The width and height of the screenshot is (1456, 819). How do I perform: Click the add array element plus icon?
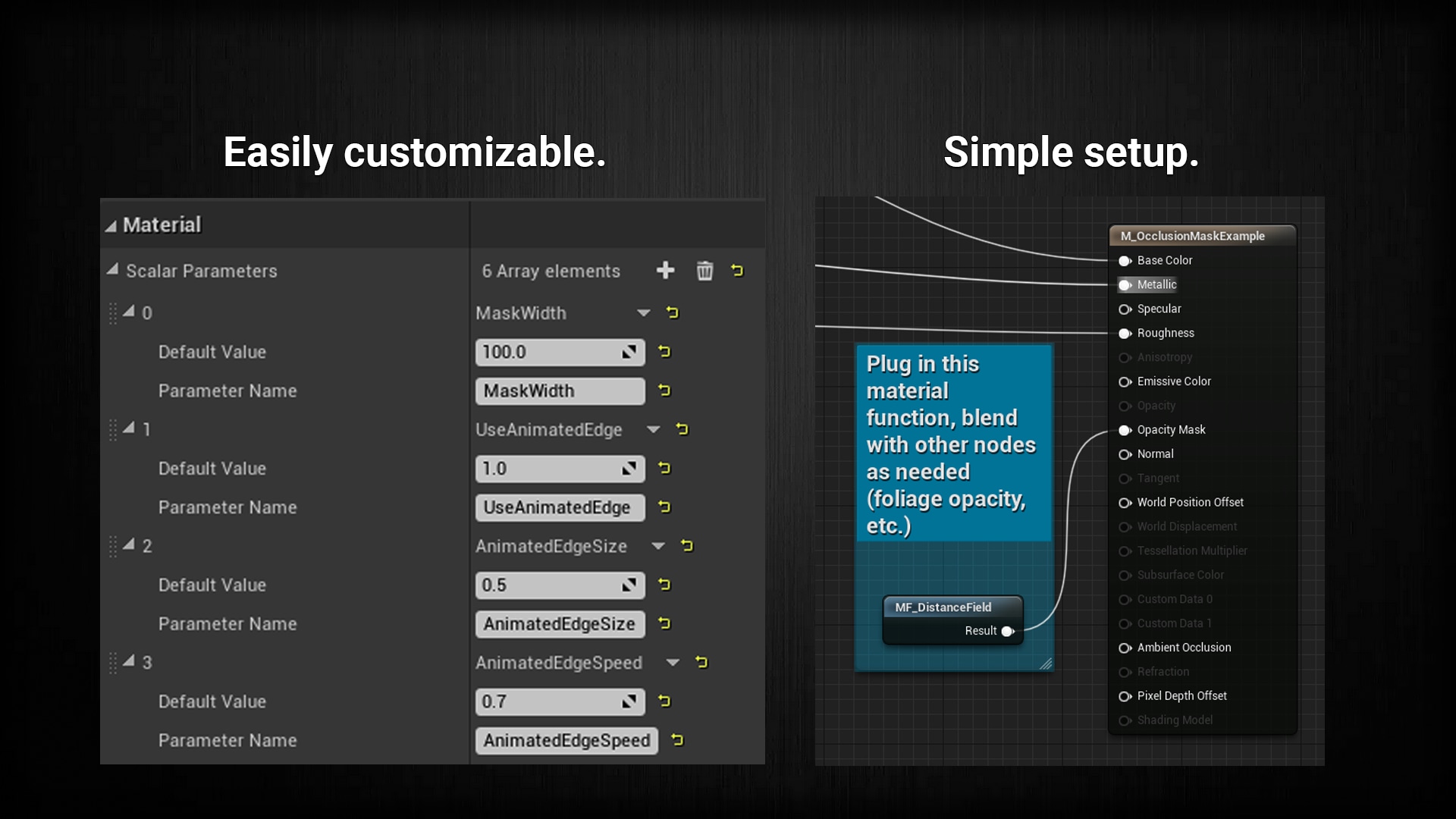(665, 271)
